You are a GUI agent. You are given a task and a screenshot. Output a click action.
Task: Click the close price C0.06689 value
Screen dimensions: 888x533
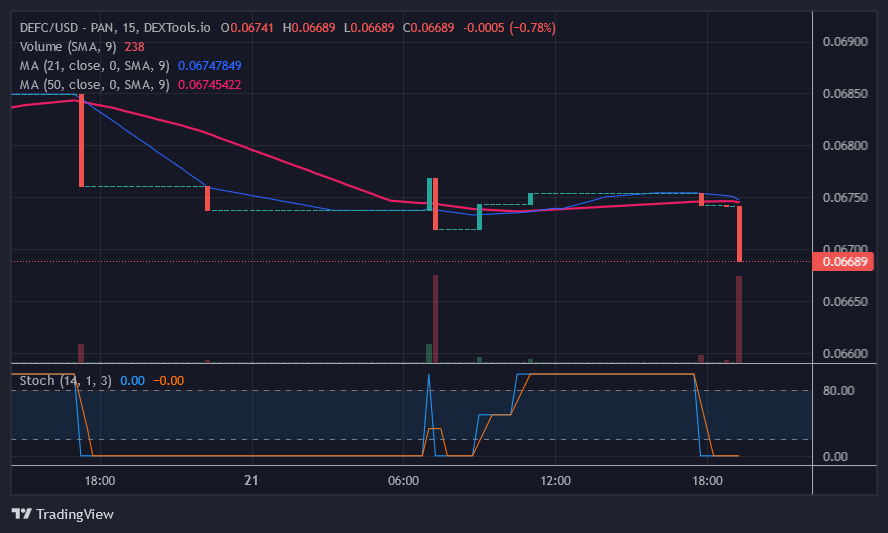coord(428,28)
